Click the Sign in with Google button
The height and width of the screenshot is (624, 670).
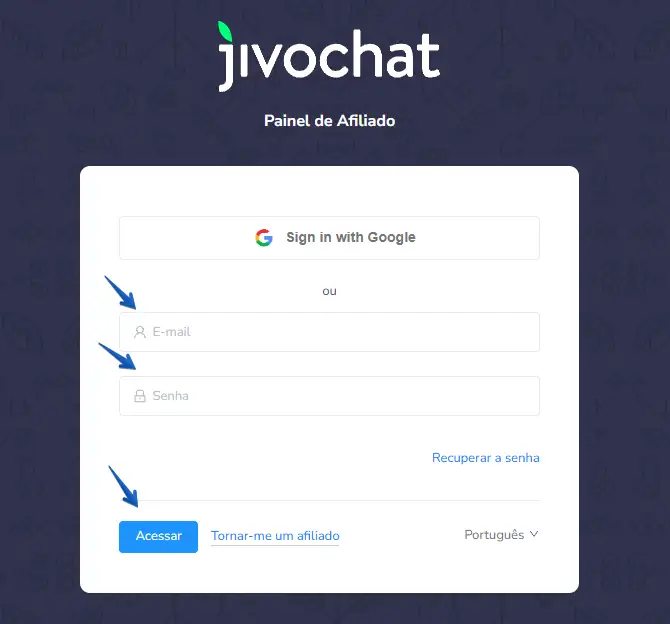[329, 238]
